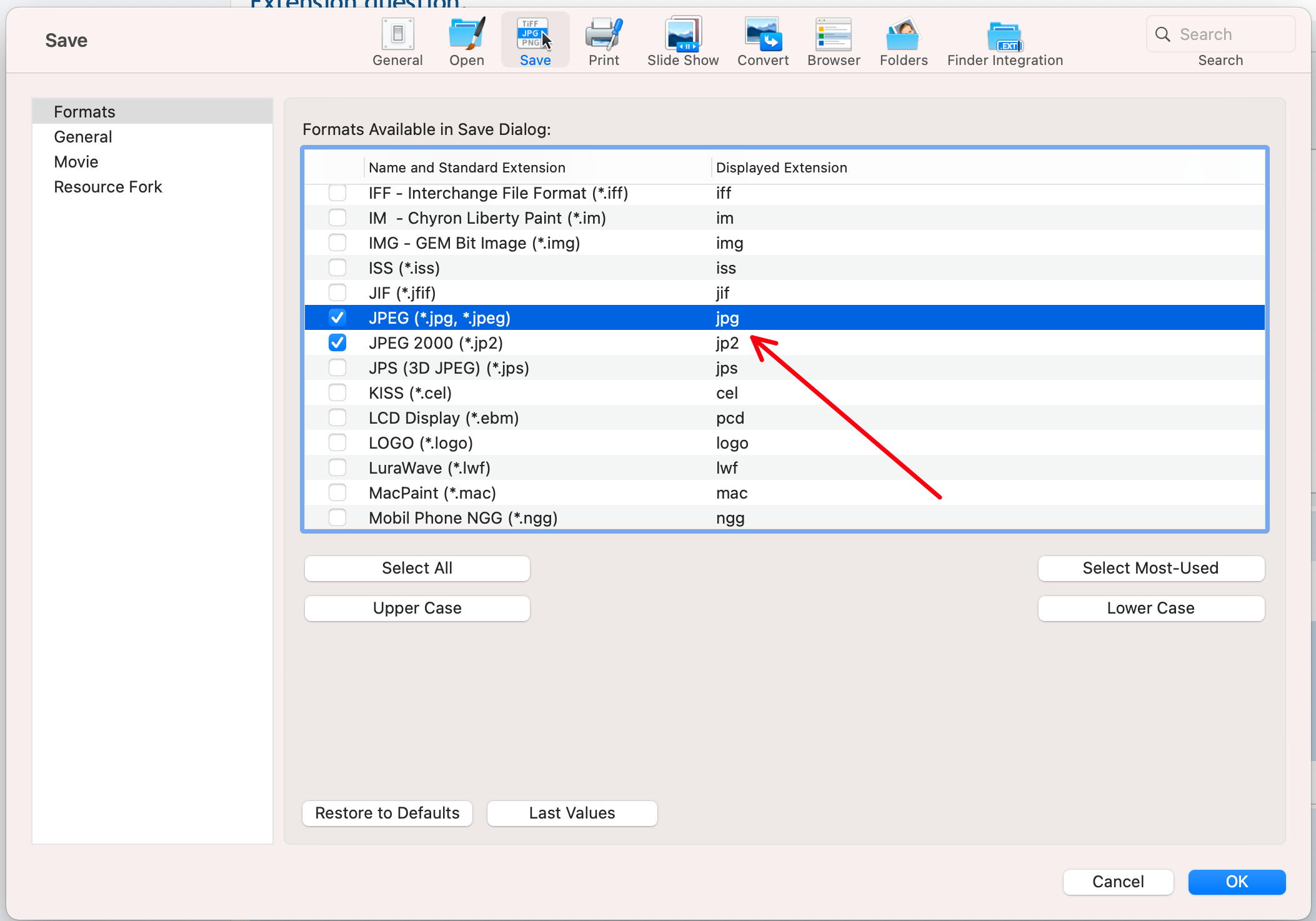Cancel the Save preferences dialog

point(1118,882)
